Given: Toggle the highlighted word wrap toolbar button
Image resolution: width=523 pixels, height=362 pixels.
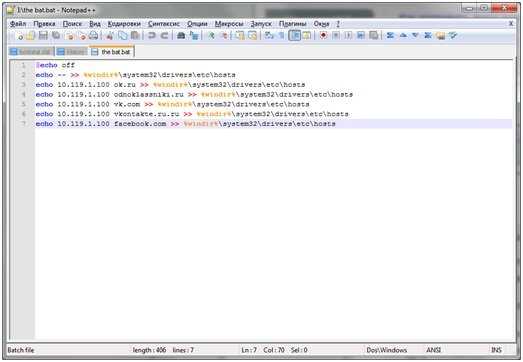Looking at the screenshot, I should coord(295,35).
